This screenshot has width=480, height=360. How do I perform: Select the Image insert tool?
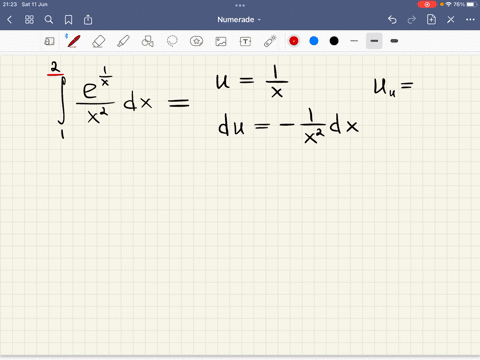pos(221,41)
